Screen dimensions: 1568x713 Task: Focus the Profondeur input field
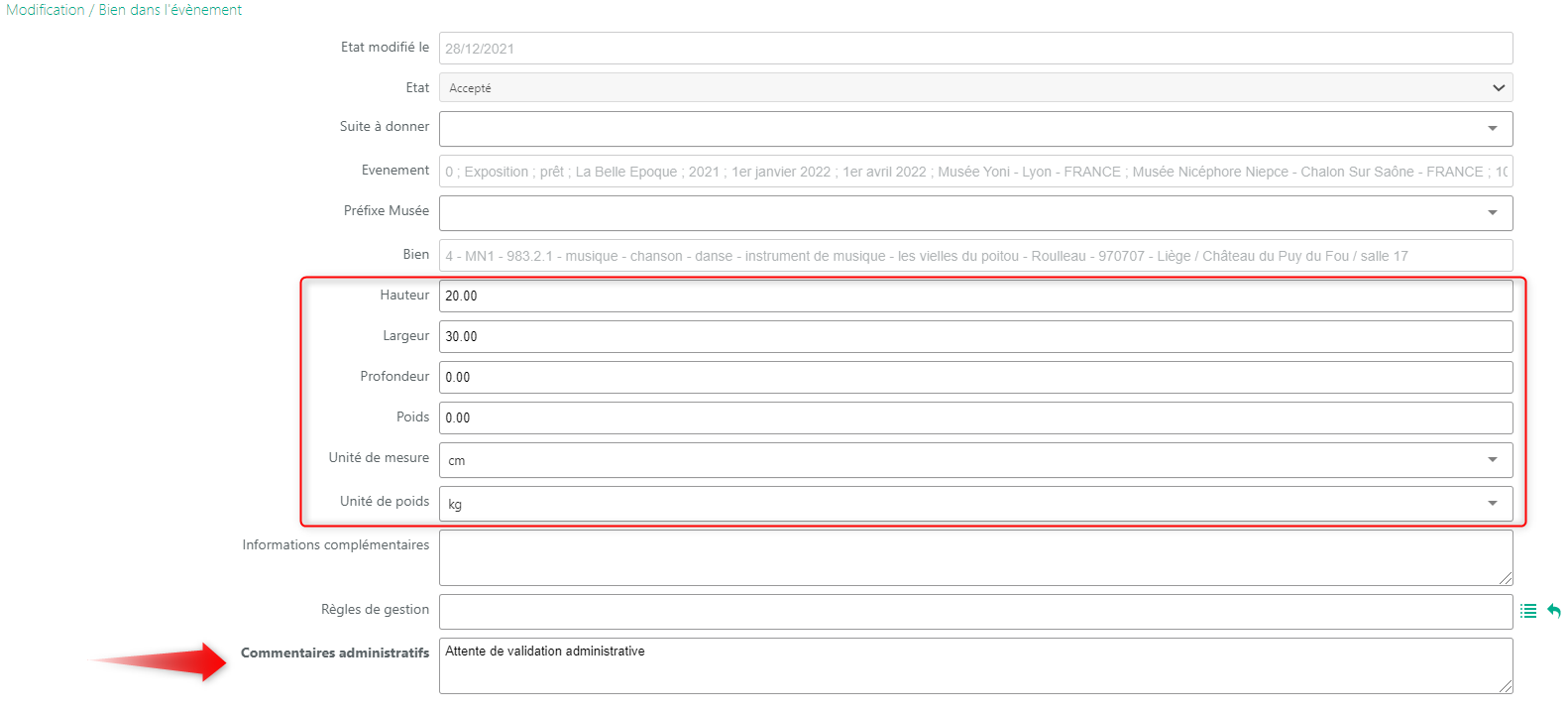[x=975, y=378]
